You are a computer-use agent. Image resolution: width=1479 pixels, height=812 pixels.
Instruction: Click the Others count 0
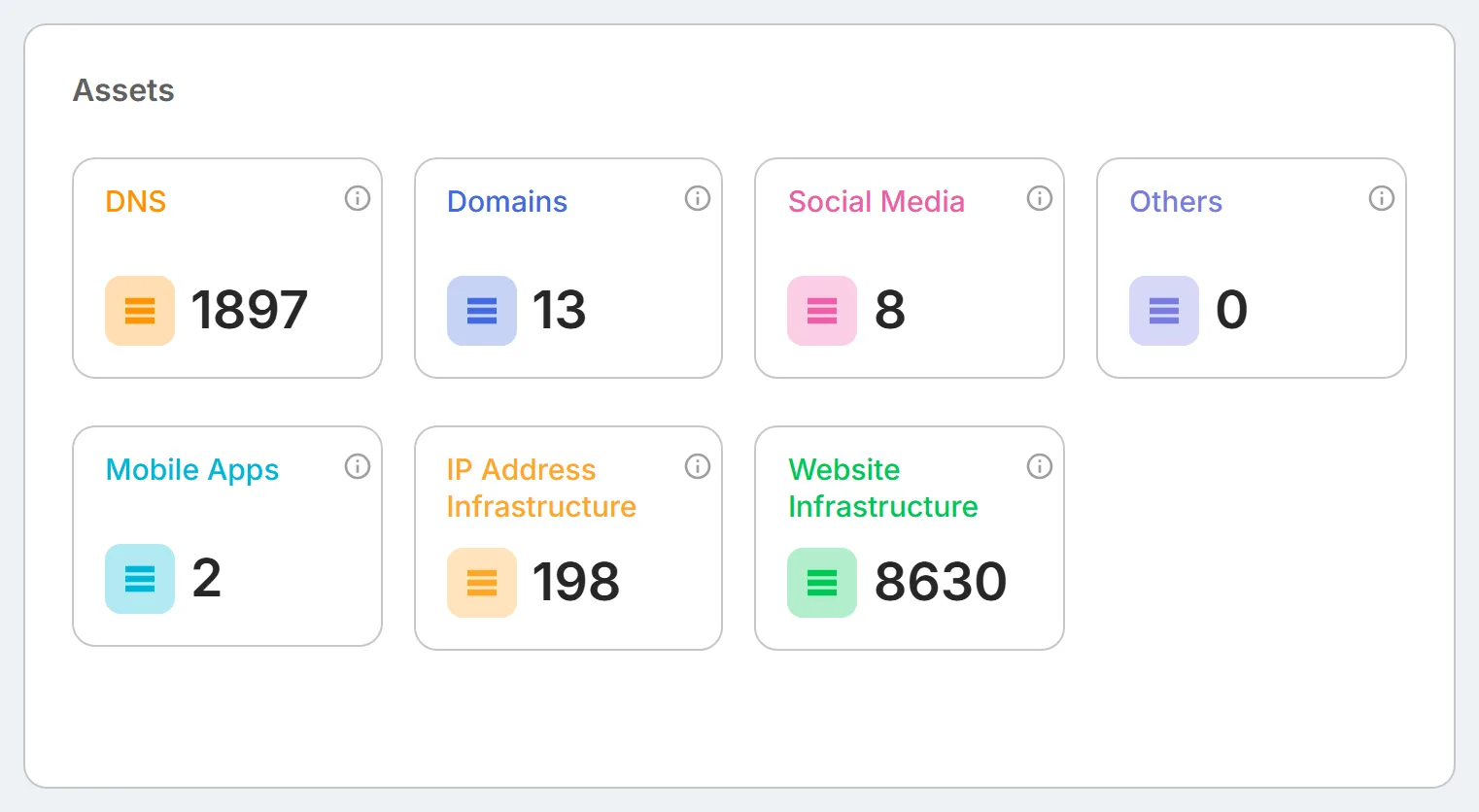1232,311
